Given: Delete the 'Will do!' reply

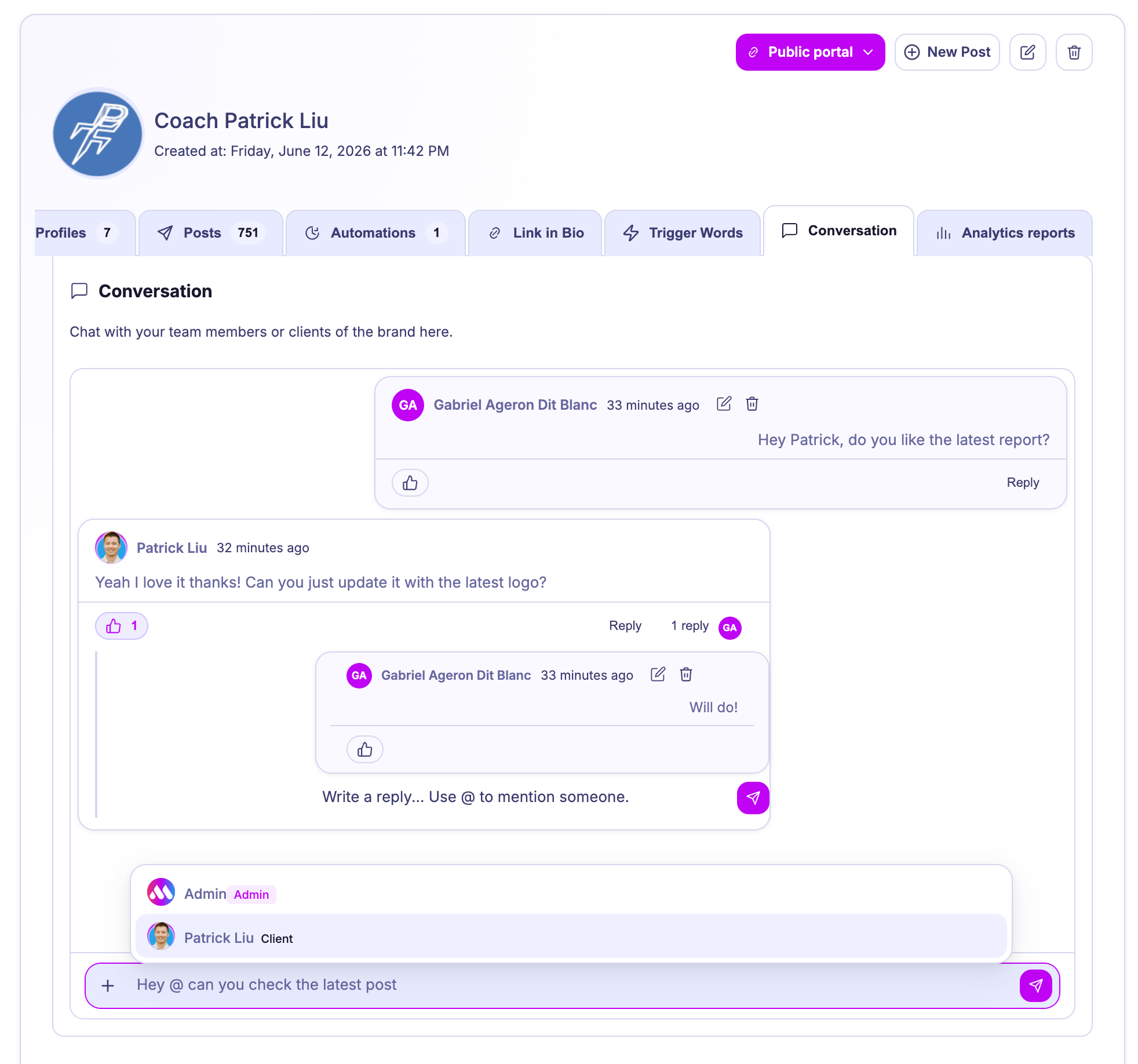Looking at the screenshot, I should (x=686, y=675).
